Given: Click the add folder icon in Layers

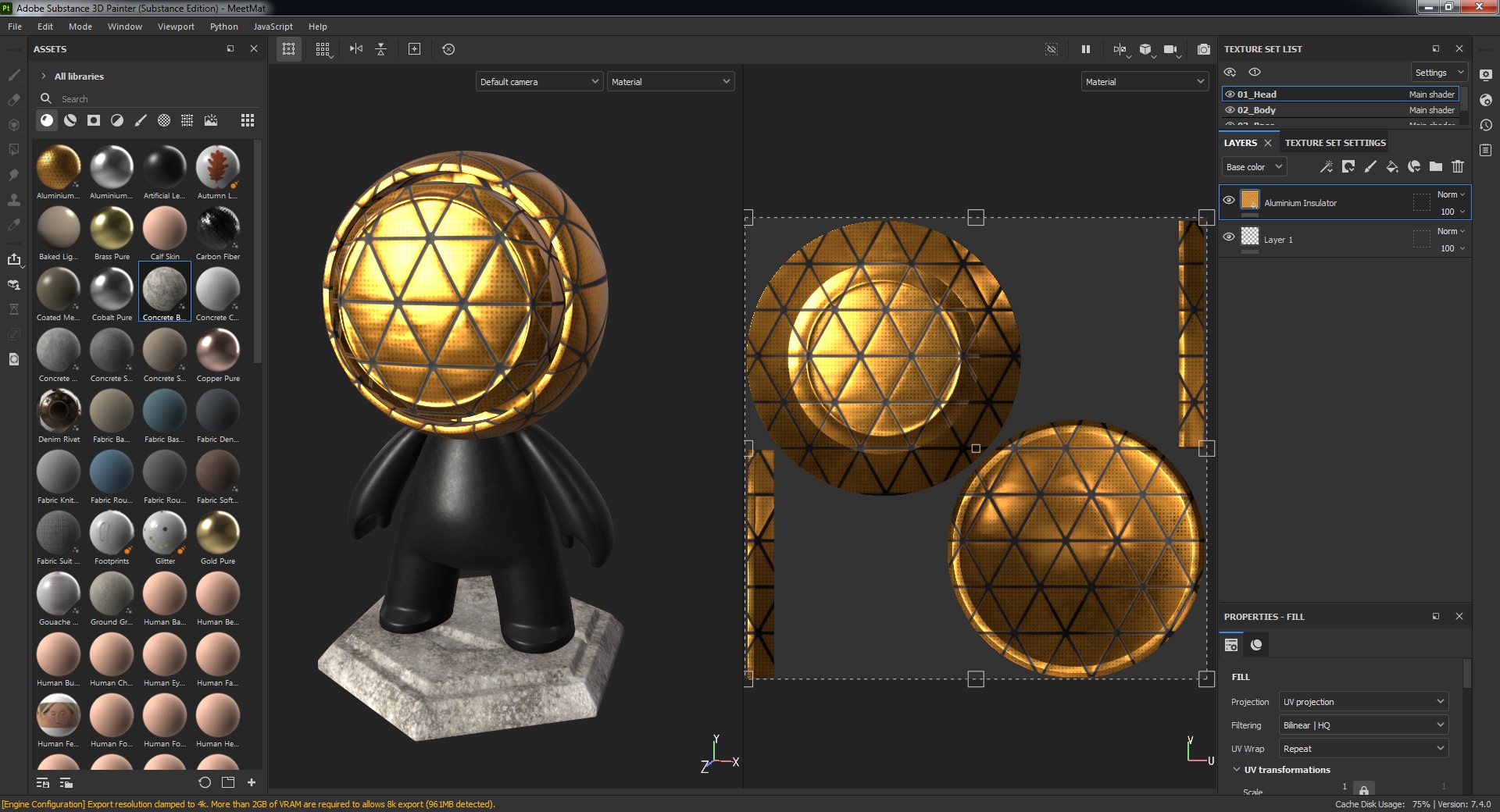Looking at the screenshot, I should (x=1436, y=166).
